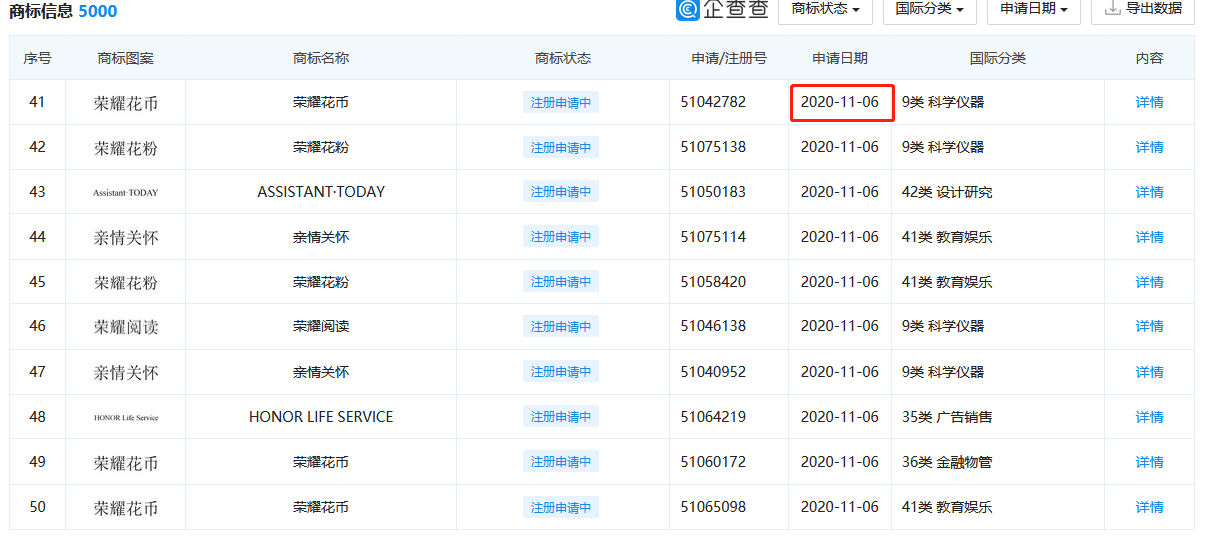Screen dimensions: 1210x538
Task: Click the 亲情关怀 trademark image in row 44
Action: click(x=126, y=238)
